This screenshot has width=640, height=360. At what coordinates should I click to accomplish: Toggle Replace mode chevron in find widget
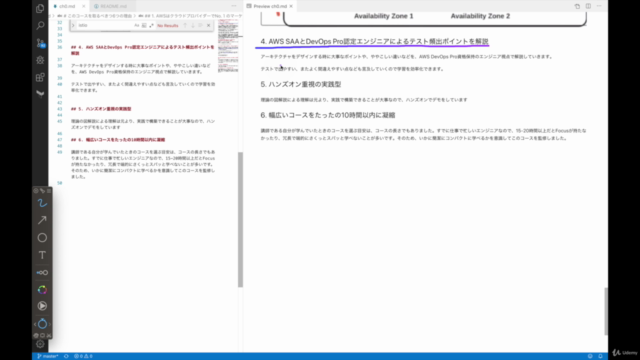click(73, 25)
